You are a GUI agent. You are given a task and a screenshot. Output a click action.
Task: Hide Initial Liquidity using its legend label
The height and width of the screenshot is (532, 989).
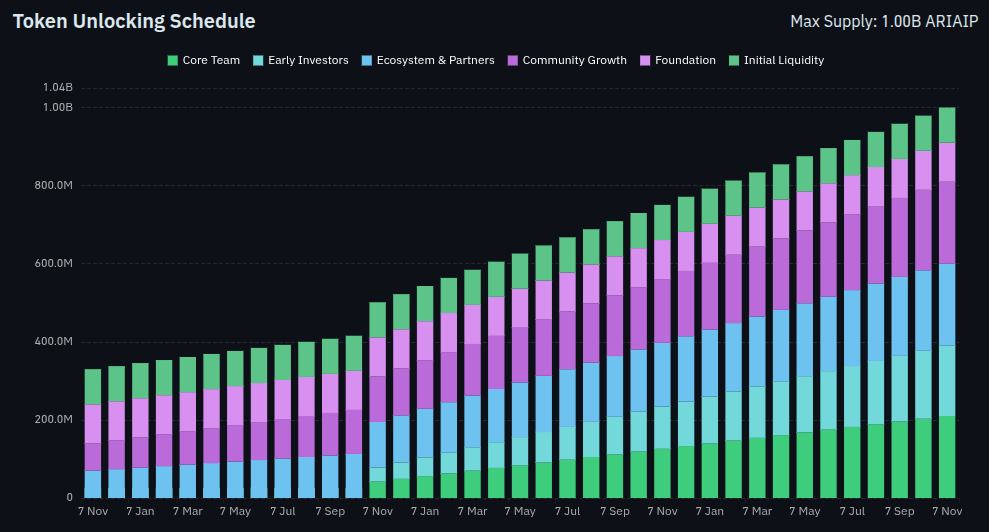tap(784, 61)
